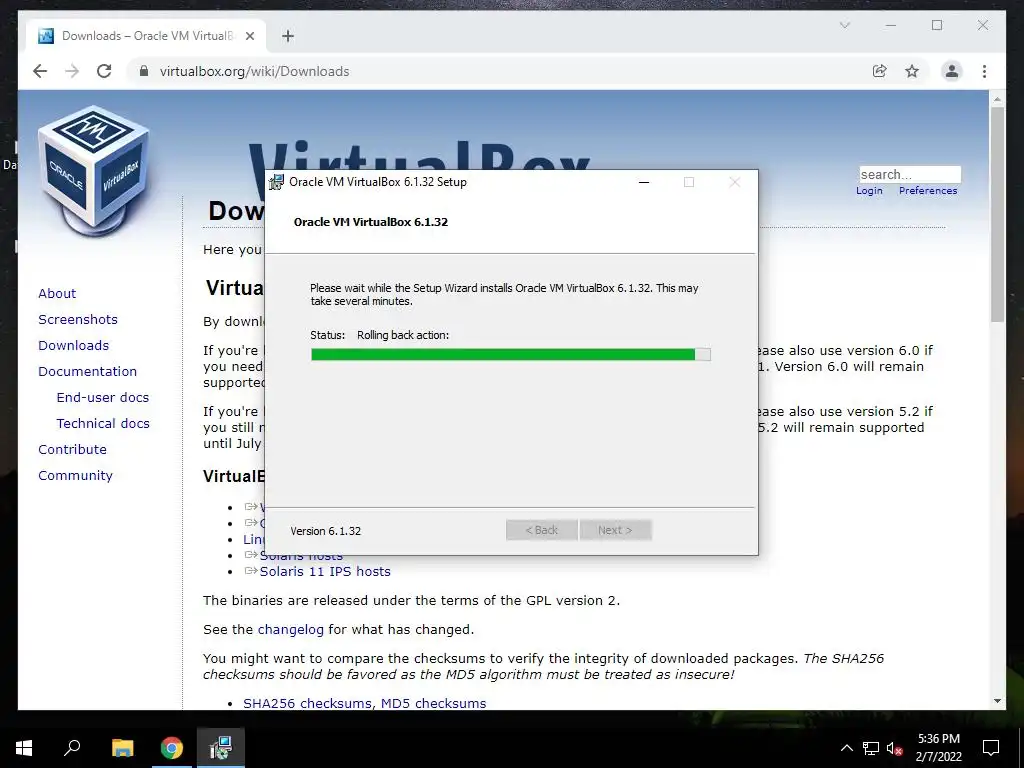This screenshot has width=1024, height=768.
Task: Click the browser forward arrow
Action: 72,71
